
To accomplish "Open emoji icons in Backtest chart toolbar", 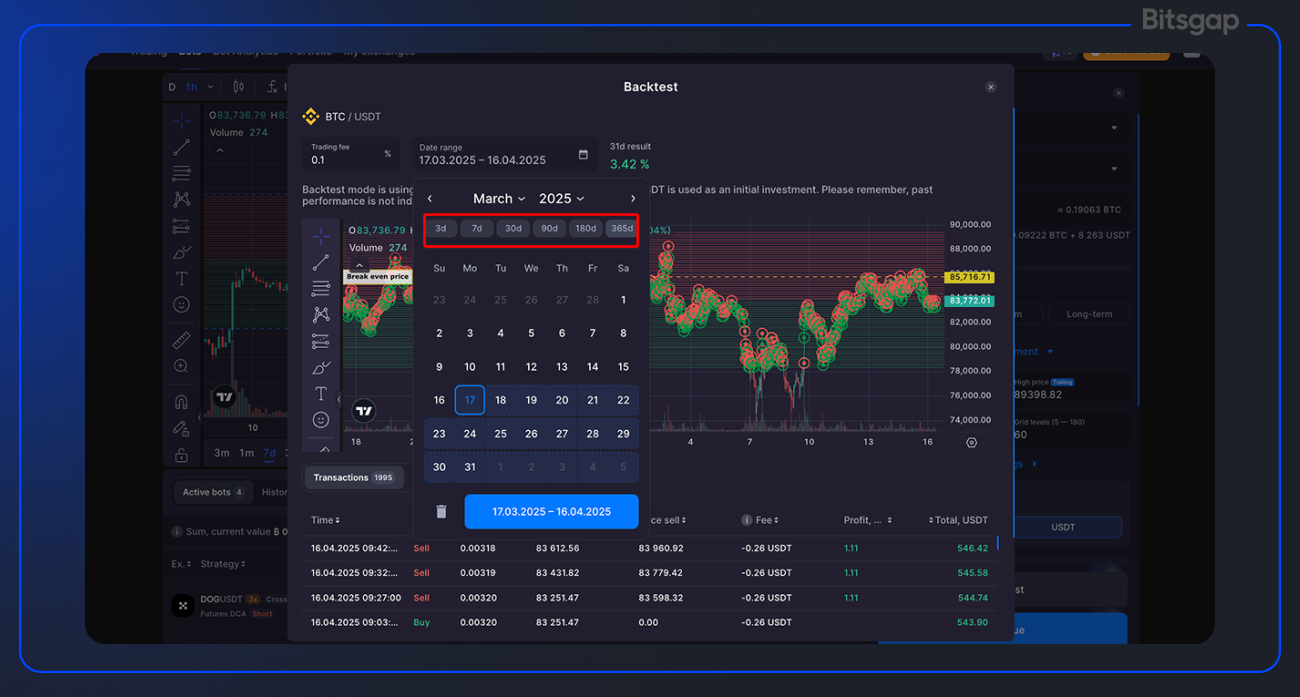I will pyautogui.click(x=321, y=420).
